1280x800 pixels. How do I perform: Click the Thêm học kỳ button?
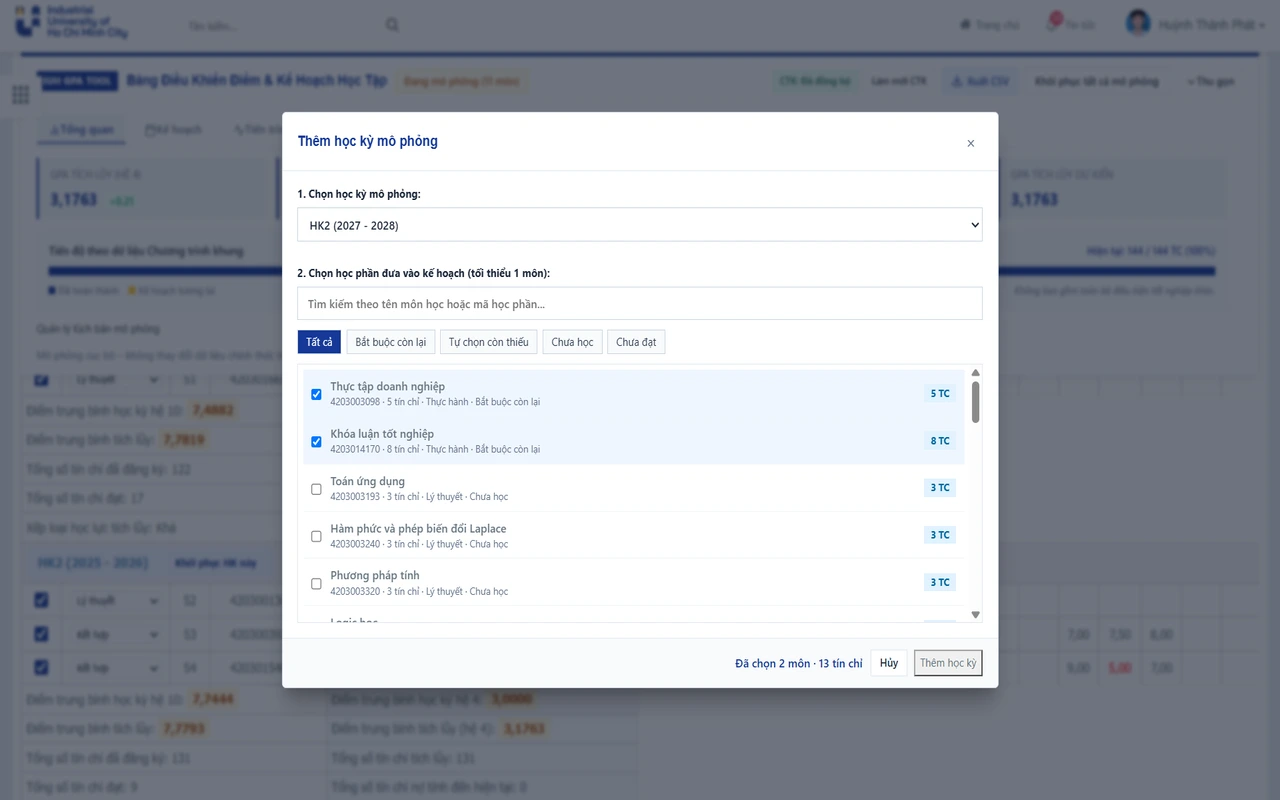[948, 663]
